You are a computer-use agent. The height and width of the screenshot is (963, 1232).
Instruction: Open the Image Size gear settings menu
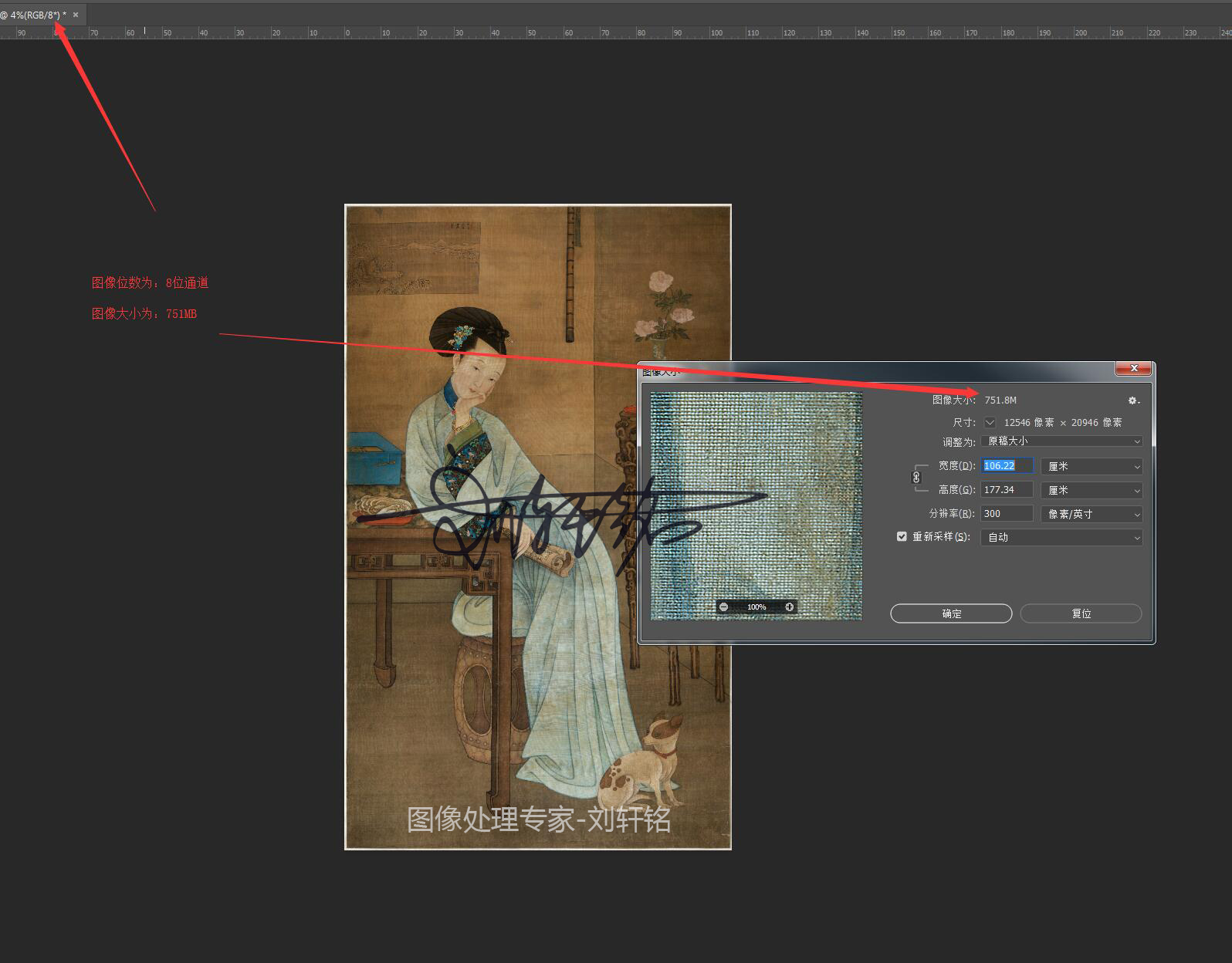[x=1133, y=400]
